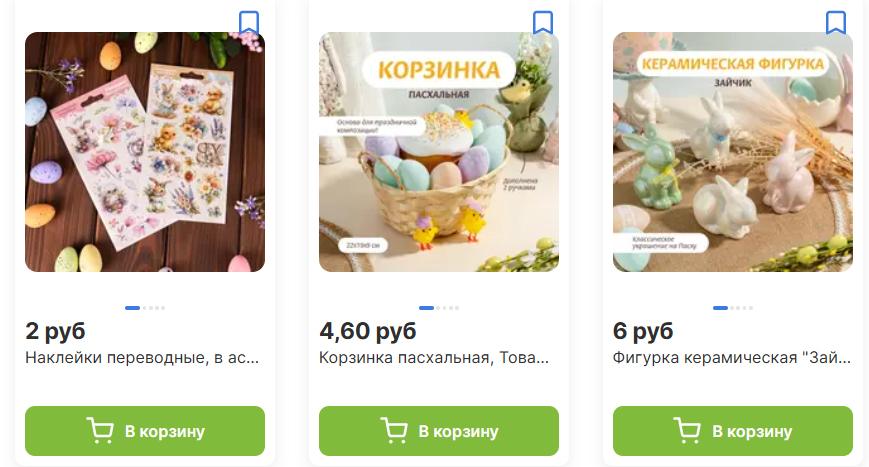Click the cart icon under the 4,60 руб basket
The image size is (869, 467).
[394, 430]
